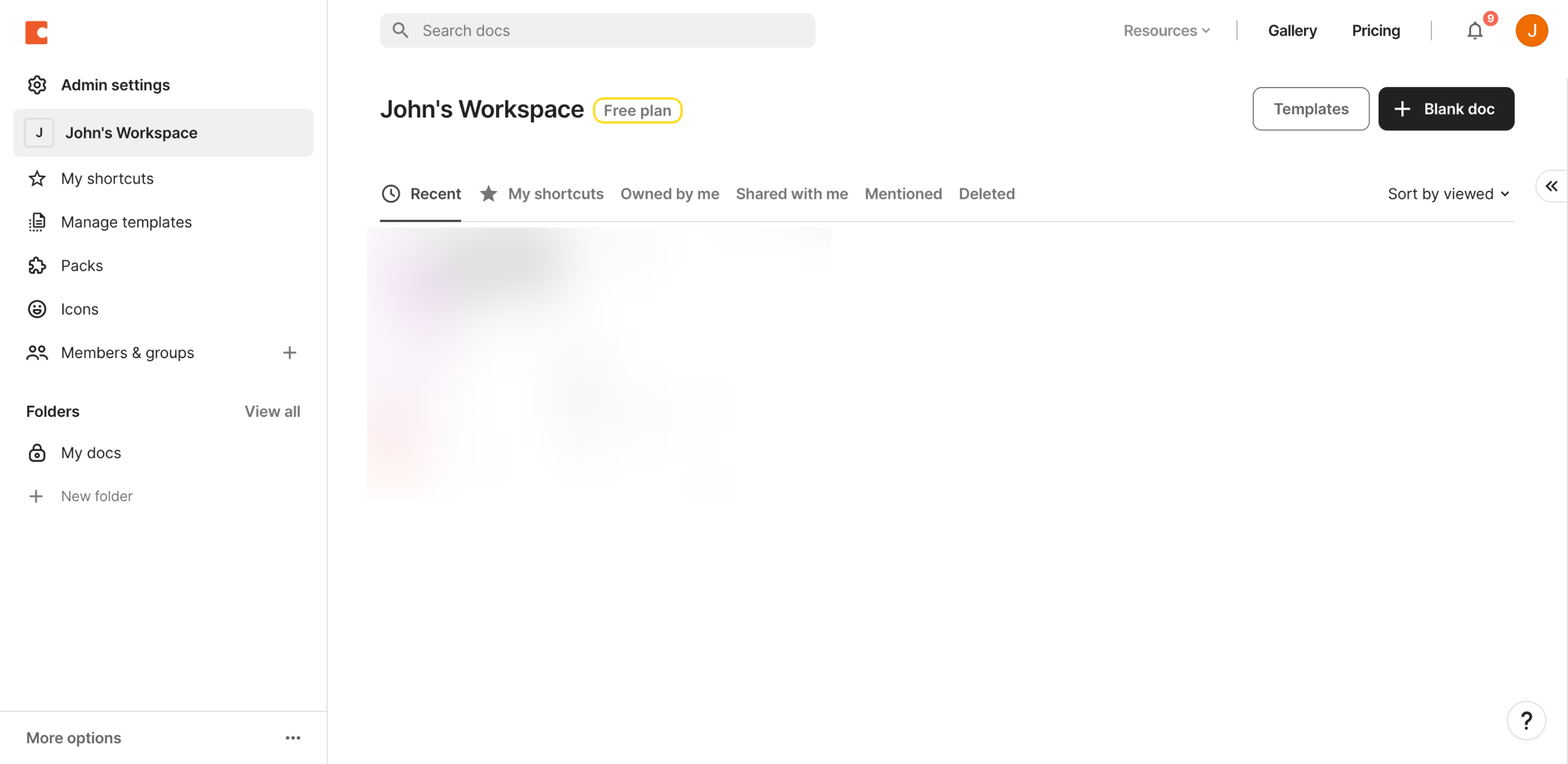Viewport: 1568px width, 764px height.
Task: Click the Folders heading
Action: pyautogui.click(x=53, y=411)
